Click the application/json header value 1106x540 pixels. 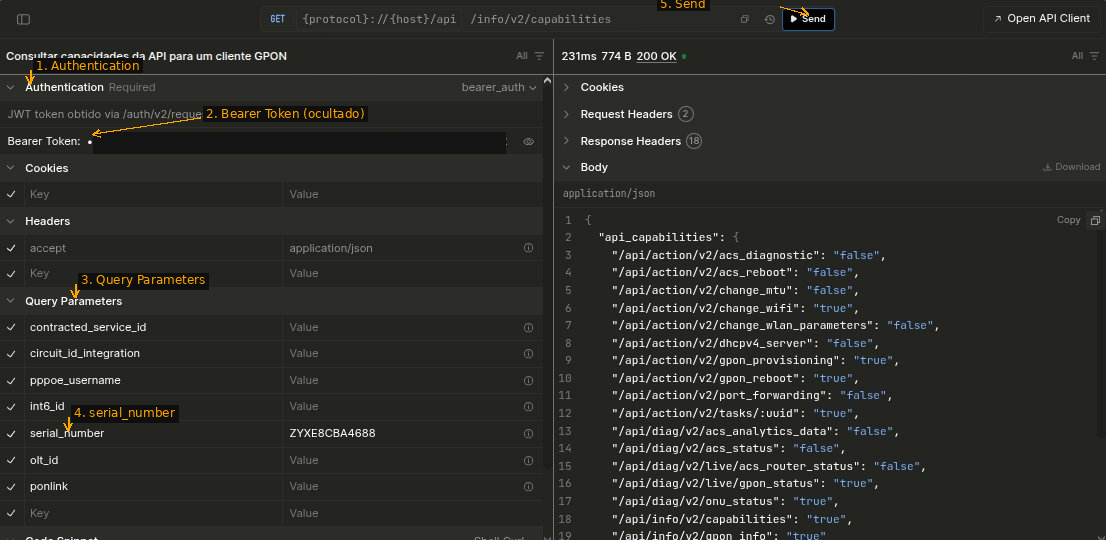(331, 248)
